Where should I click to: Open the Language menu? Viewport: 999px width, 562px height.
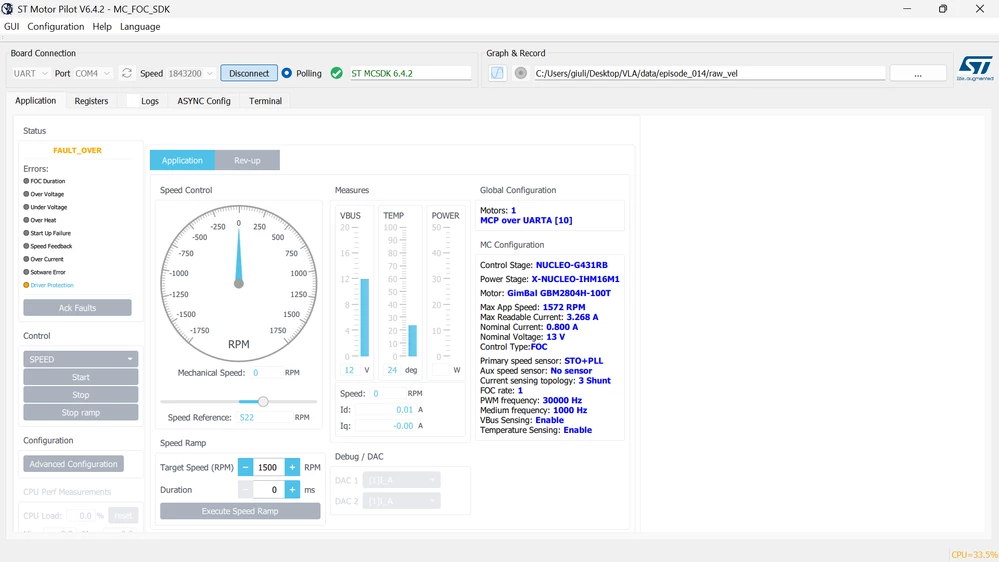[140, 27]
